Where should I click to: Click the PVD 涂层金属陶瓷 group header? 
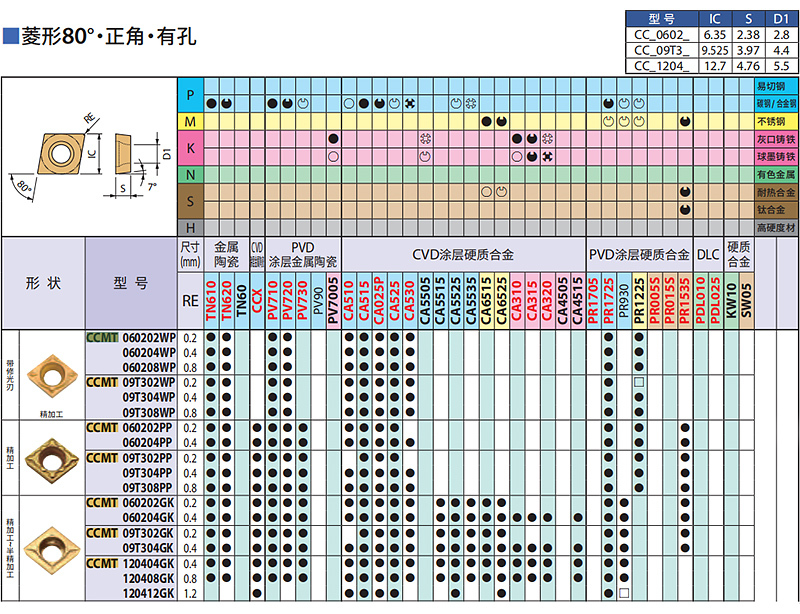(x=303, y=255)
